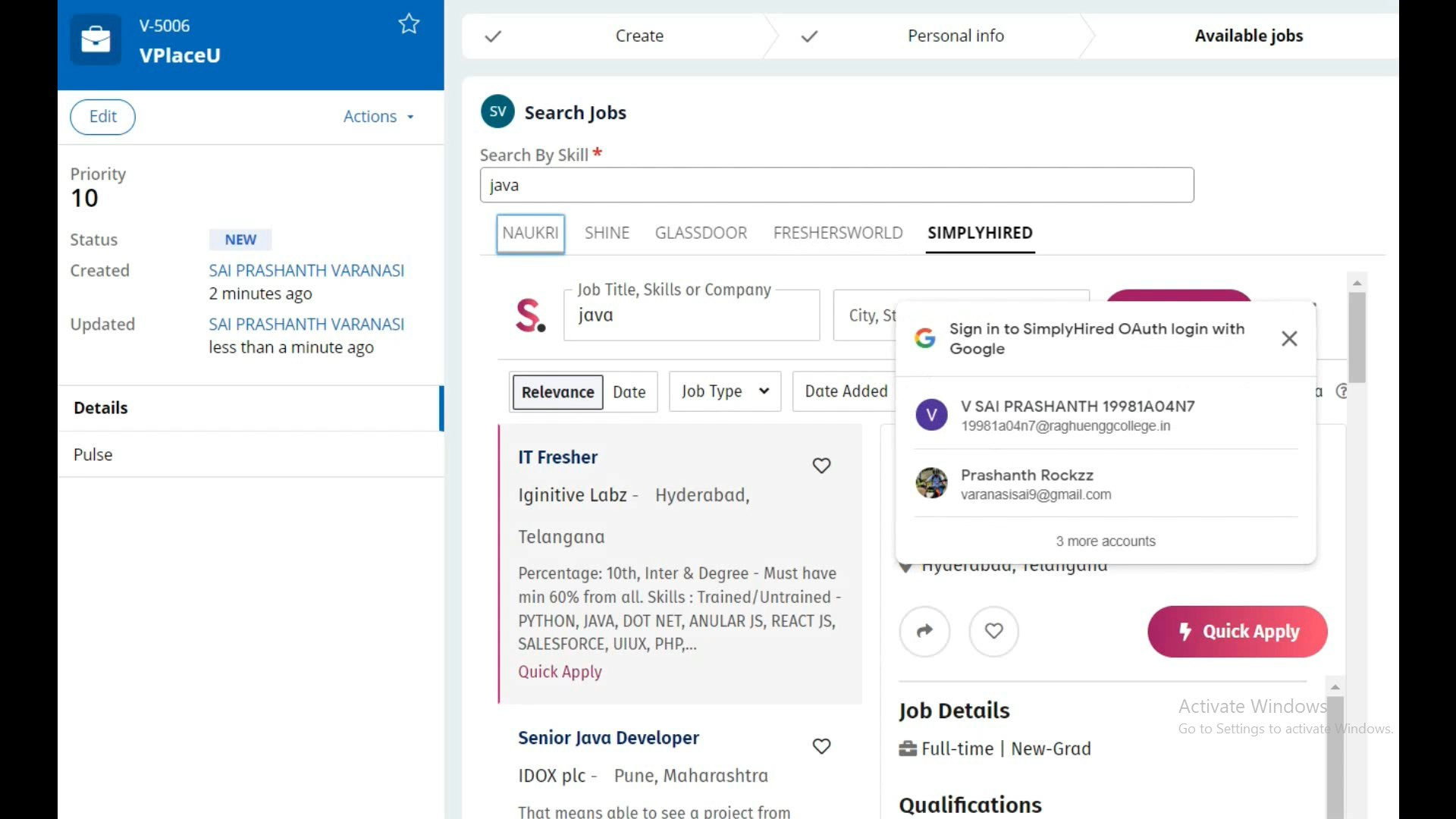Image resolution: width=1456 pixels, height=819 pixels.
Task: Close the Google sign-in popup
Action: click(x=1289, y=339)
